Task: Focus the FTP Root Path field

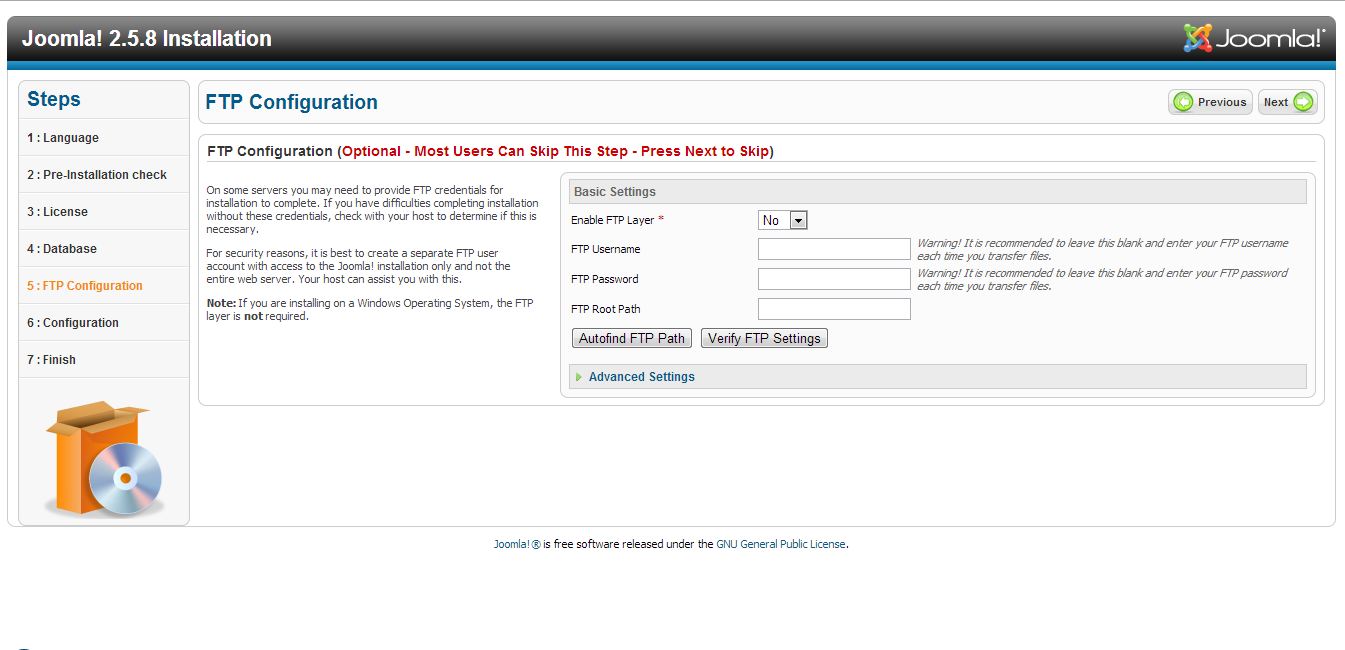Action: click(834, 309)
